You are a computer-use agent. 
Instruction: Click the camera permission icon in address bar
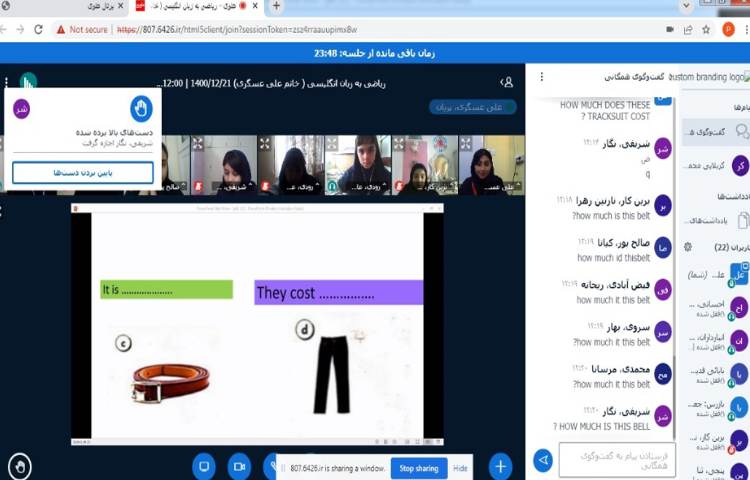(670, 30)
